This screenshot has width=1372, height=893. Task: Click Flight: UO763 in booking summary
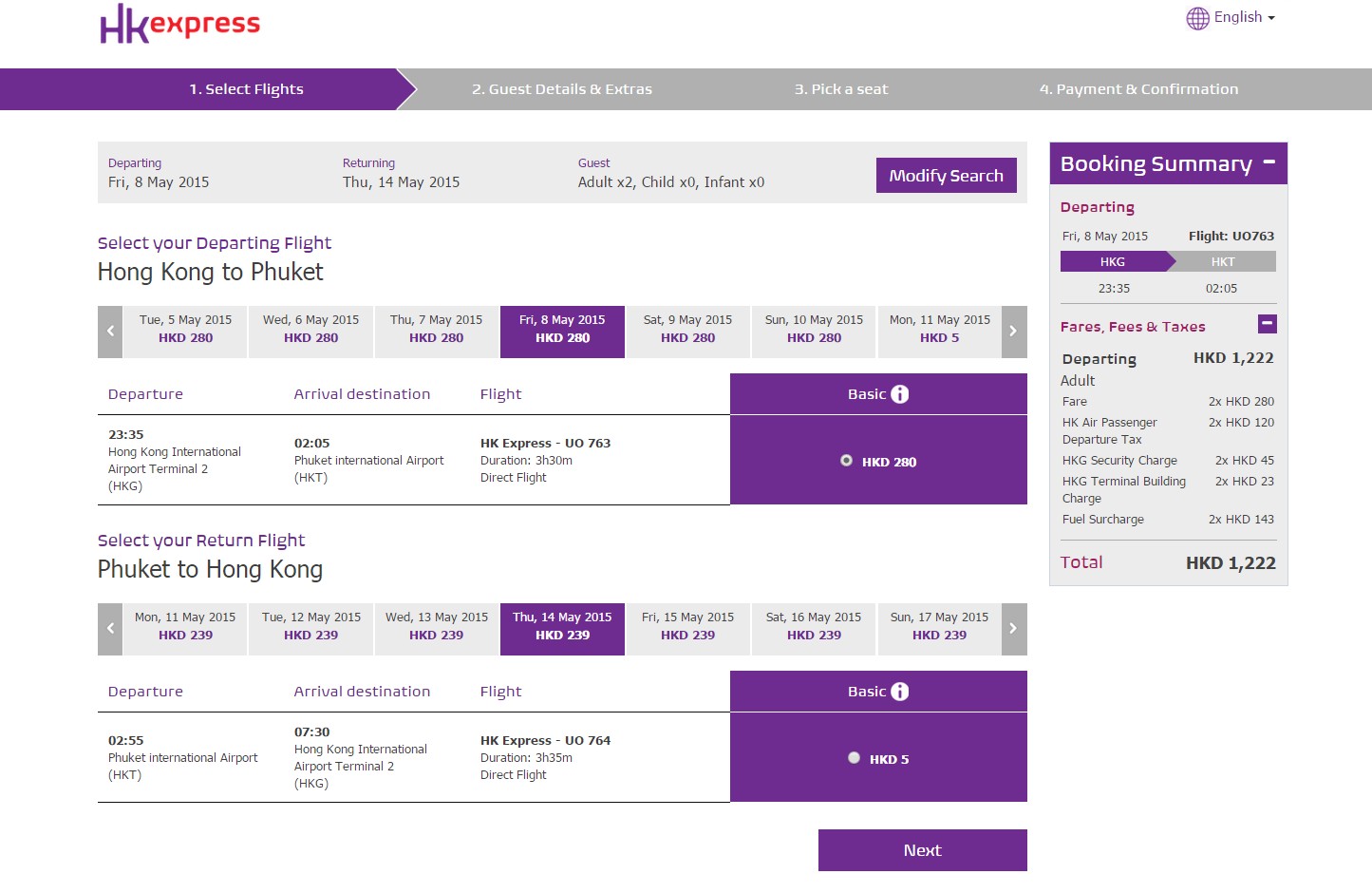(x=1231, y=236)
